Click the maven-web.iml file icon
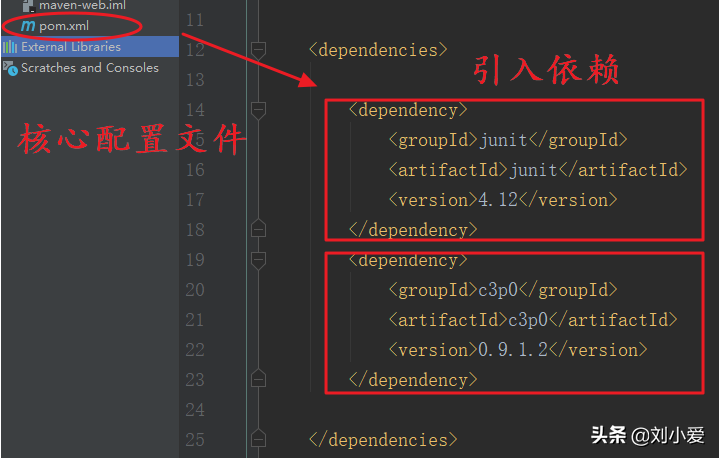Screen dimensions: 719x459 [x=28, y=6]
